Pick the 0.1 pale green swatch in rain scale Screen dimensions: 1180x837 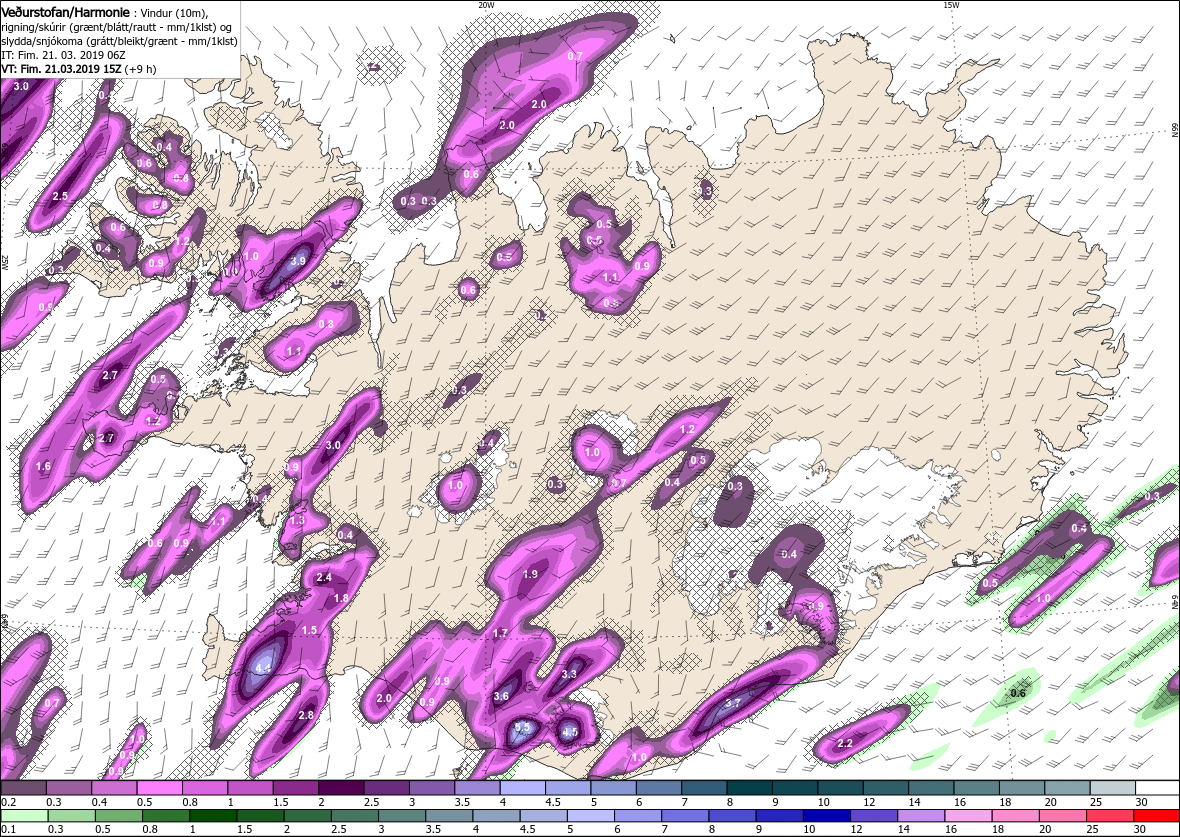23,816
